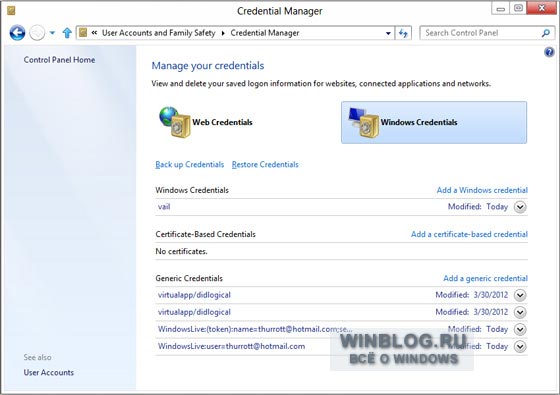Expand WindowsLive:user credential chevron
560x395 pixels.
tap(520, 346)
